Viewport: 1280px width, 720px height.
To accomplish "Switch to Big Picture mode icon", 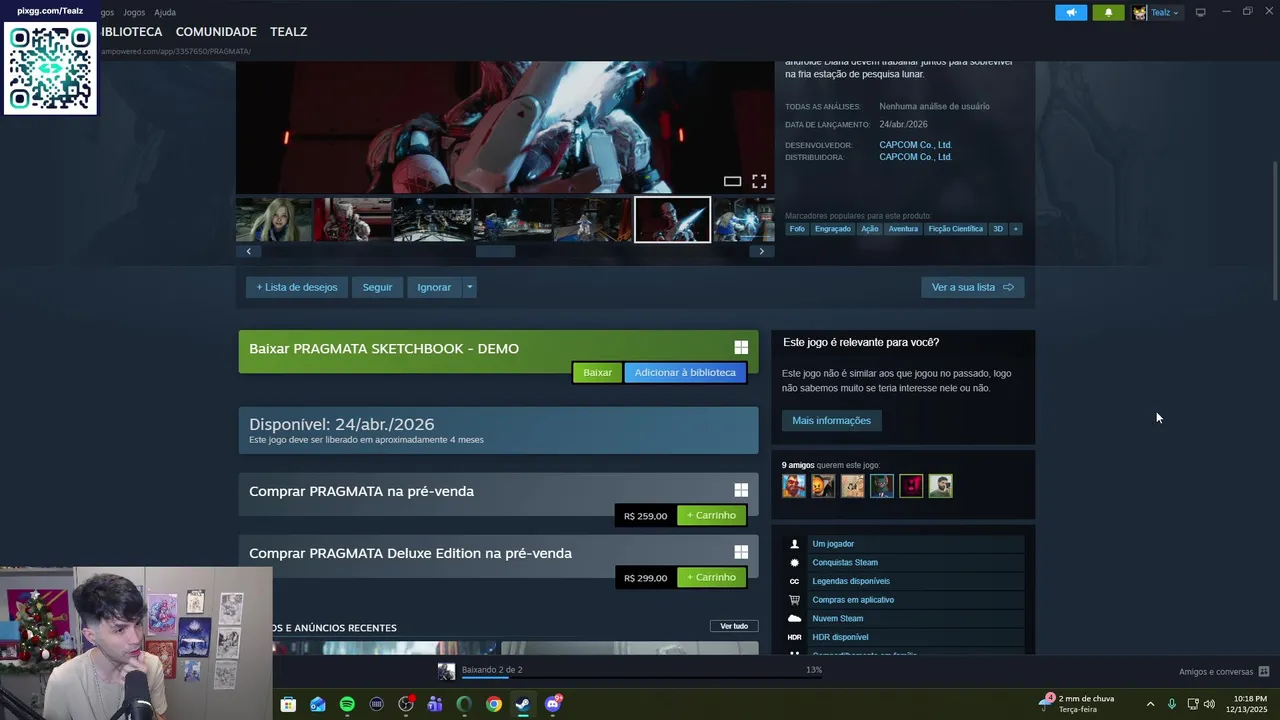I will [1201, 12].
